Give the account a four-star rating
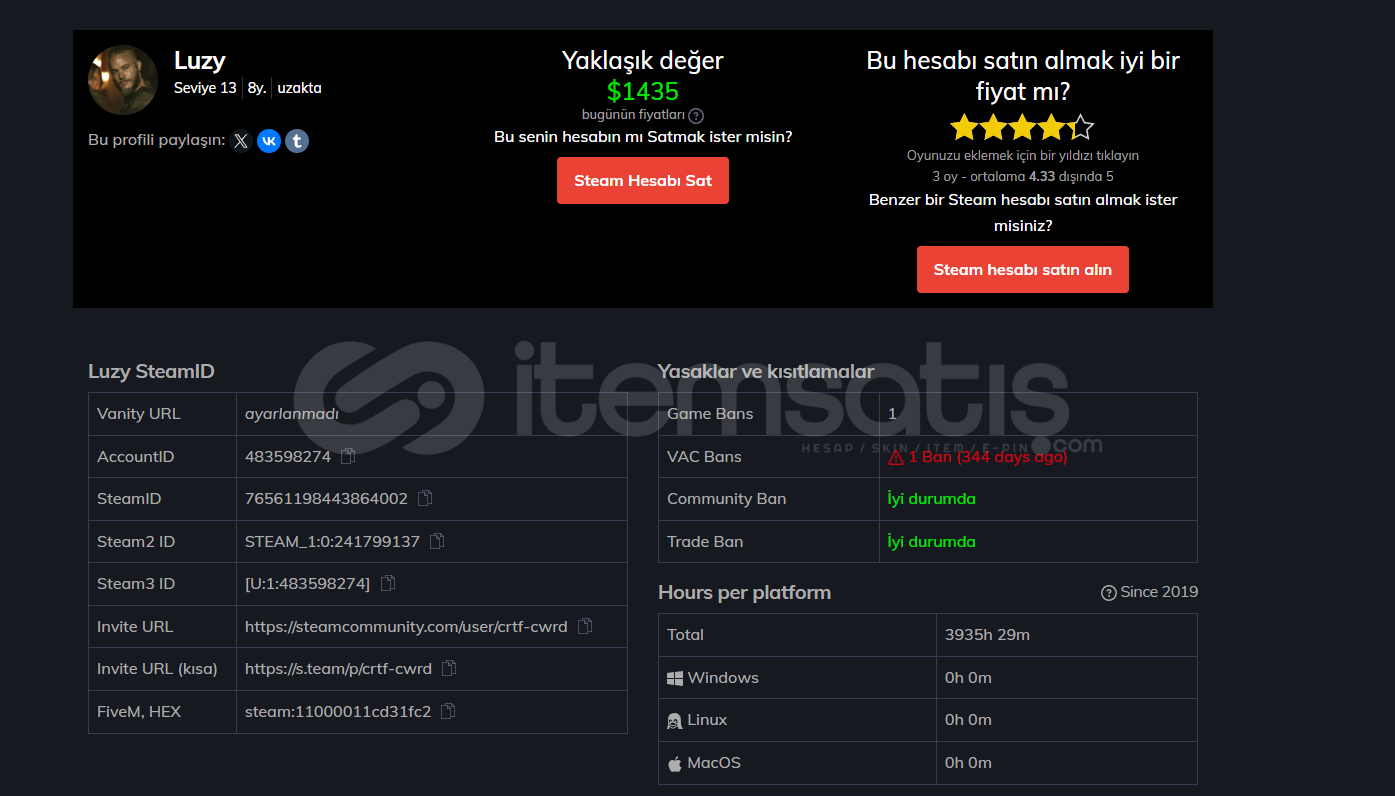 tap(1051, 127)
